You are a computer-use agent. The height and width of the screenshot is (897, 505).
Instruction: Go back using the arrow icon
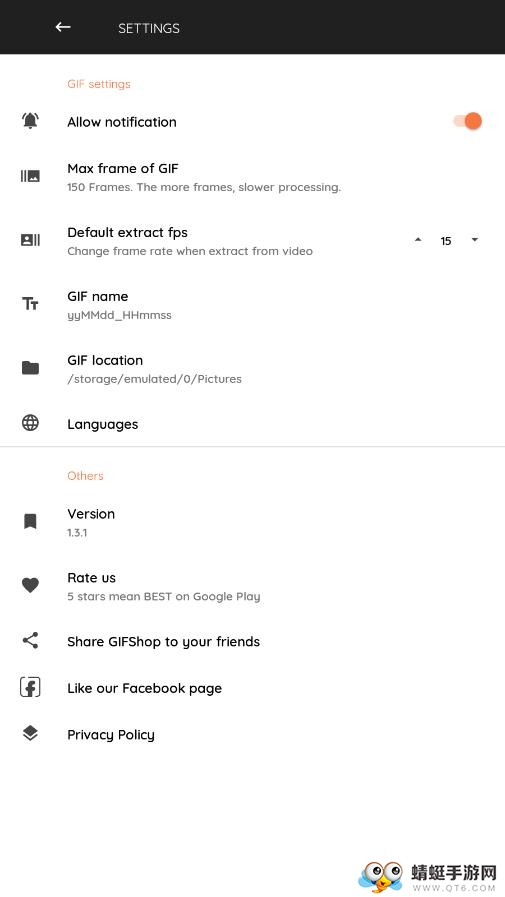[x=63, y=27]
